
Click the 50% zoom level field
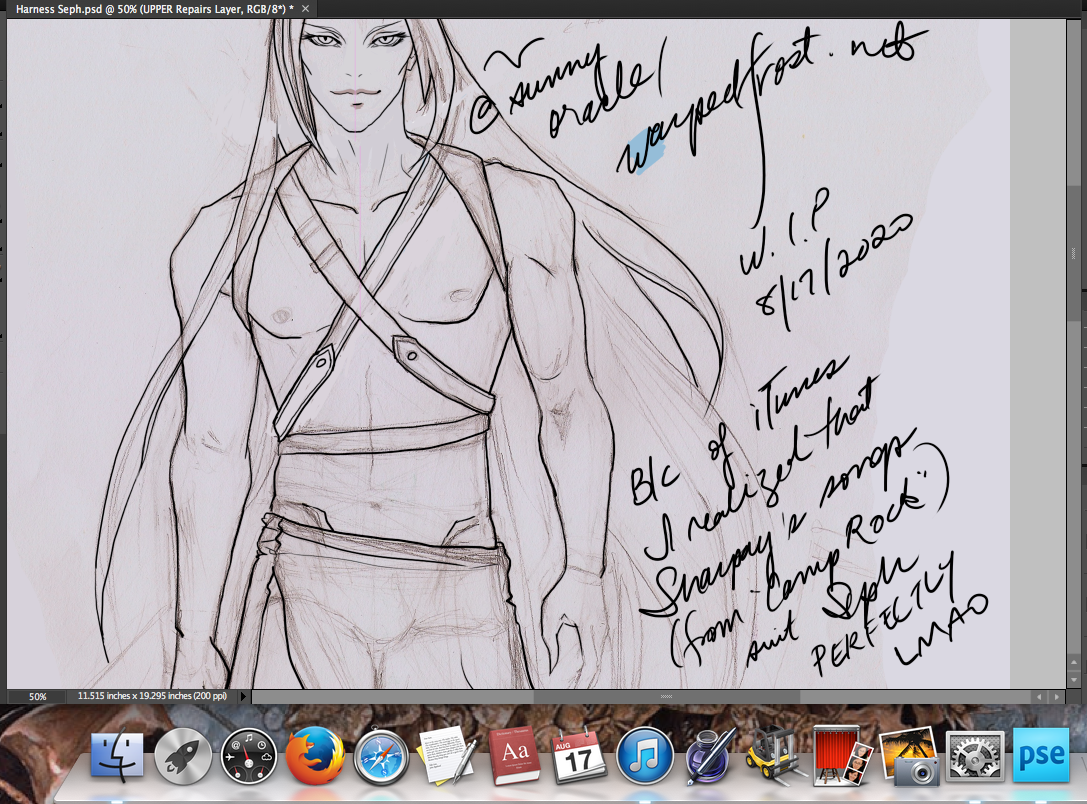click(37, 696)
